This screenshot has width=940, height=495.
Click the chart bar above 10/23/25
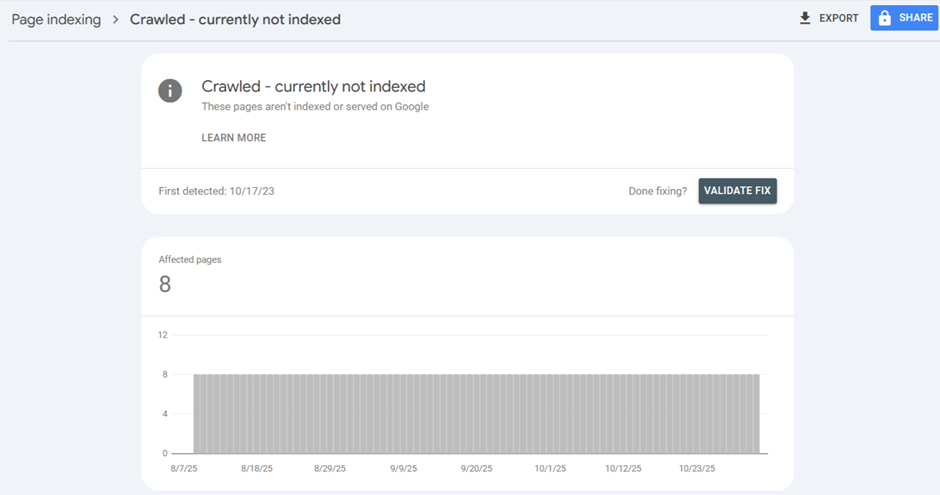697,413
